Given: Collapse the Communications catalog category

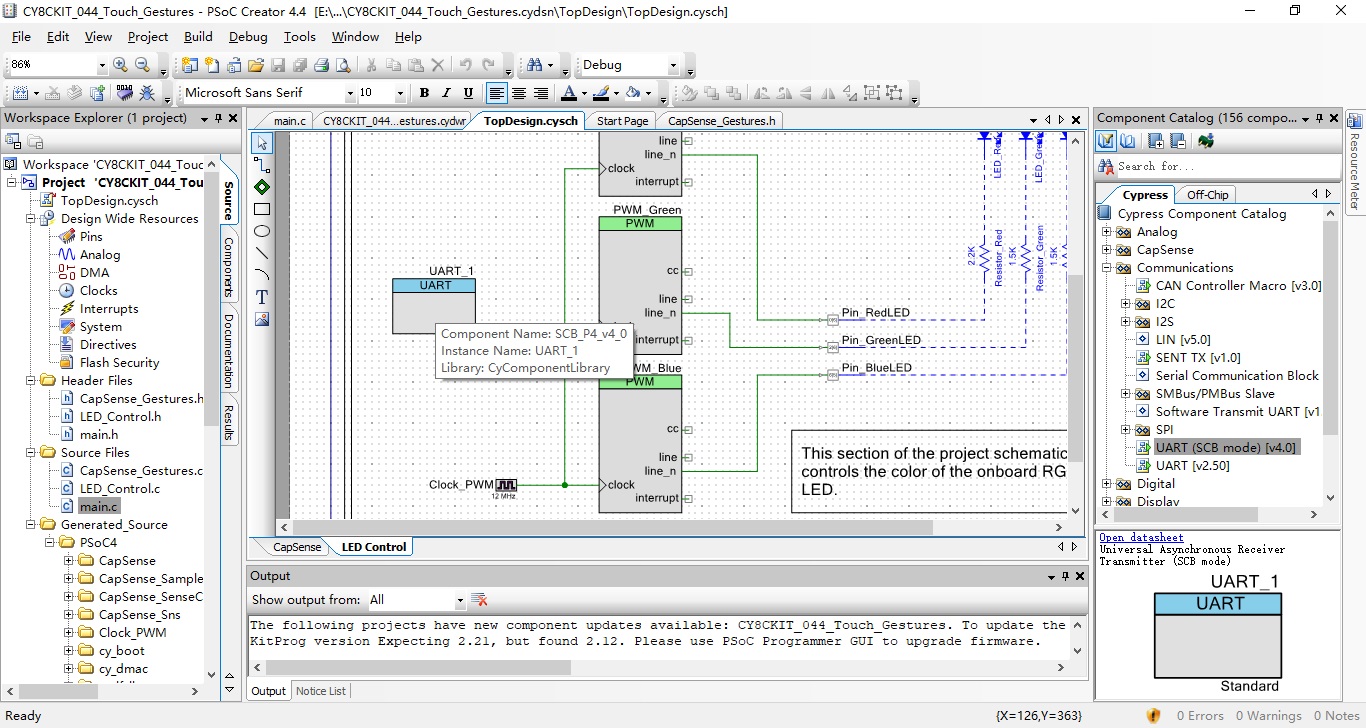Looking at the screenshot, I should (x=1107, y=268).
